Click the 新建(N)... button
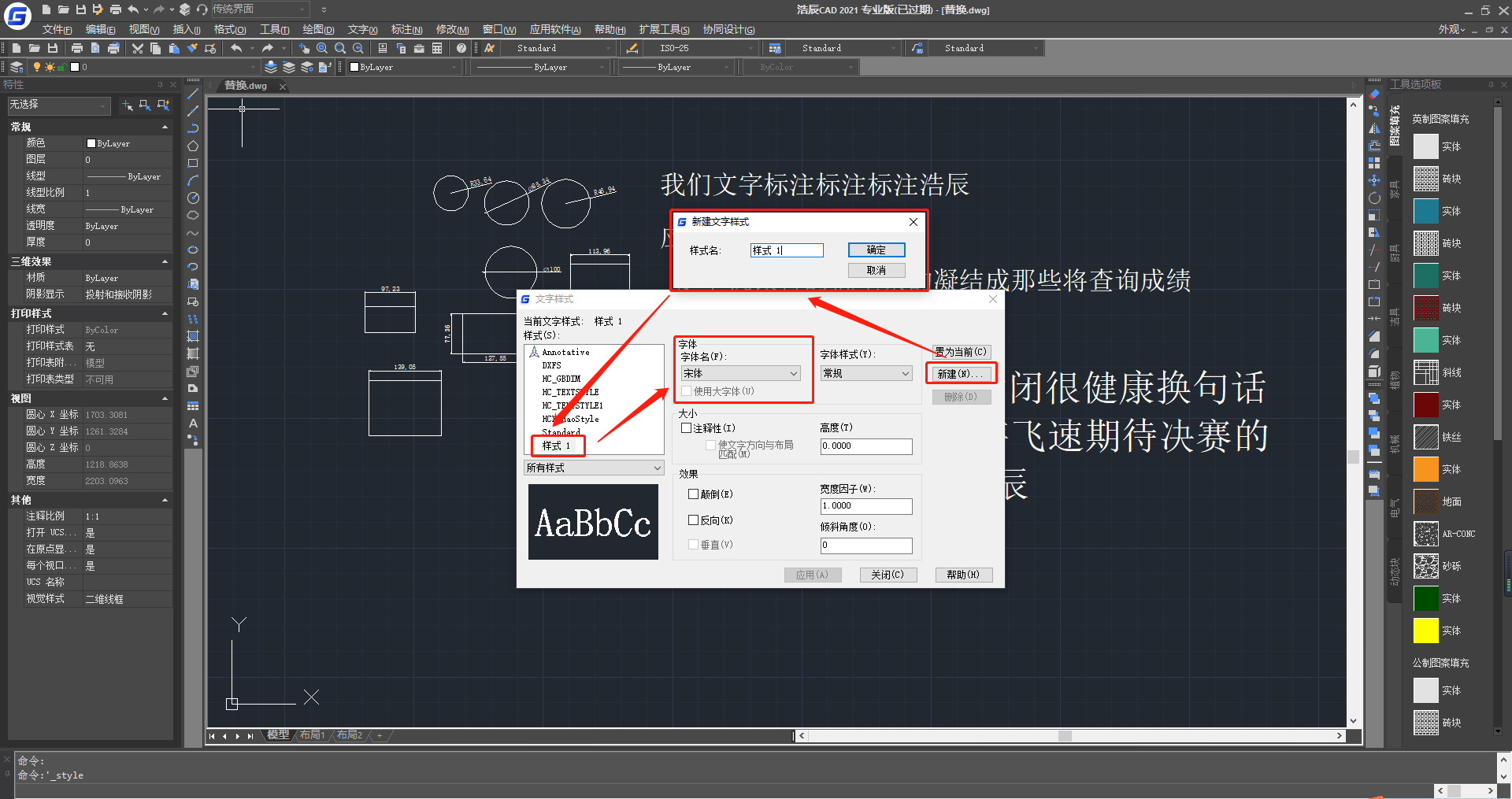1512x799 pixels. (961, 373)
